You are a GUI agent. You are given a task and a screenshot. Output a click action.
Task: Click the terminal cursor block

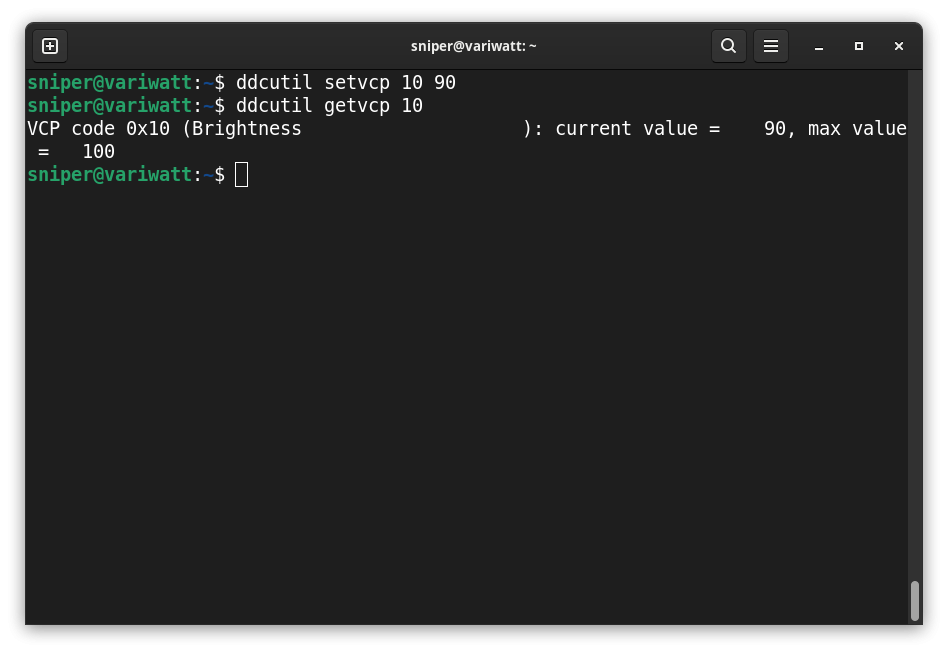[x=241, y=175]
